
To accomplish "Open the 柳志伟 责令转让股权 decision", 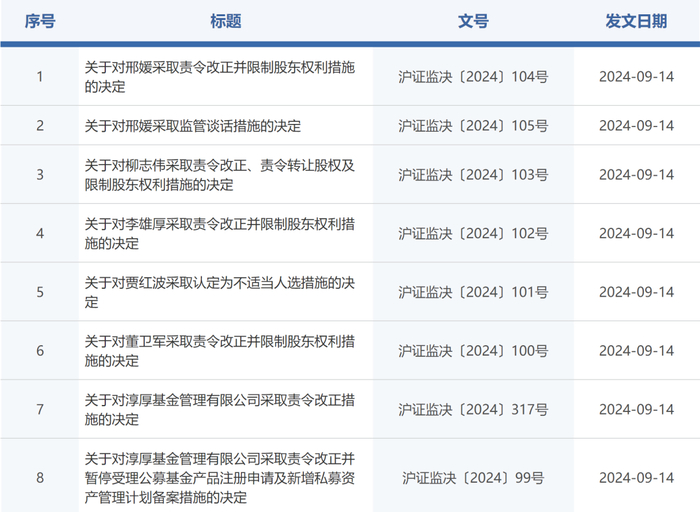I will pos(220,175).
